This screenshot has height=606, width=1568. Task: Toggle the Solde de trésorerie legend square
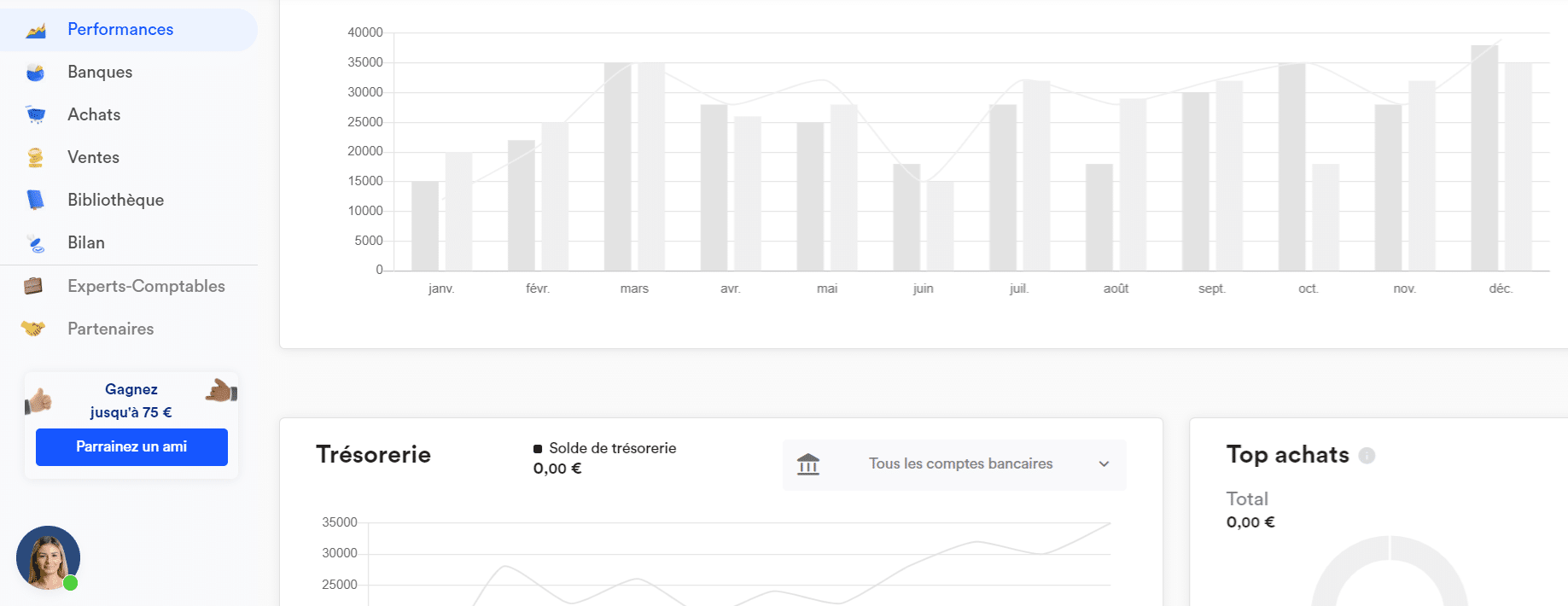click(538, 449)
